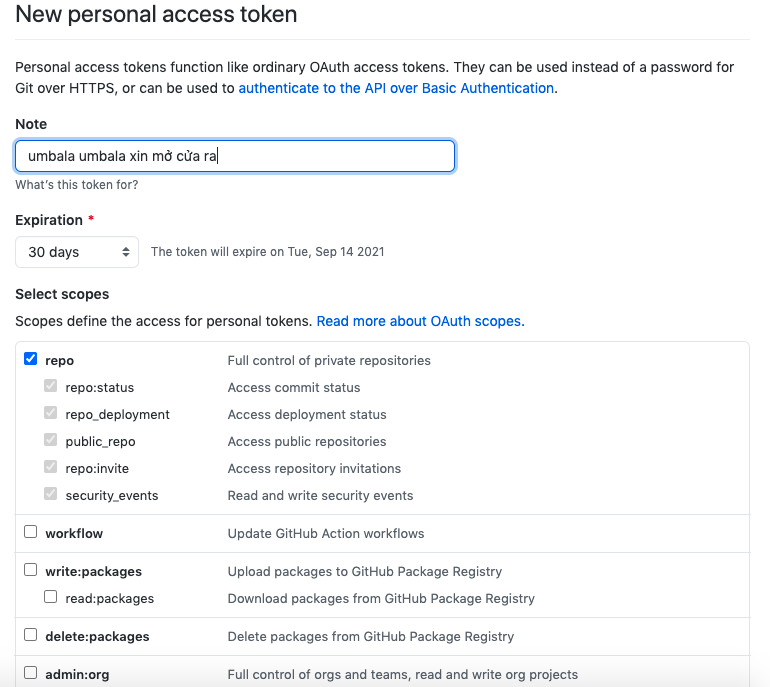
Task: Click the security_events checkbox
Action: (50, 494)
